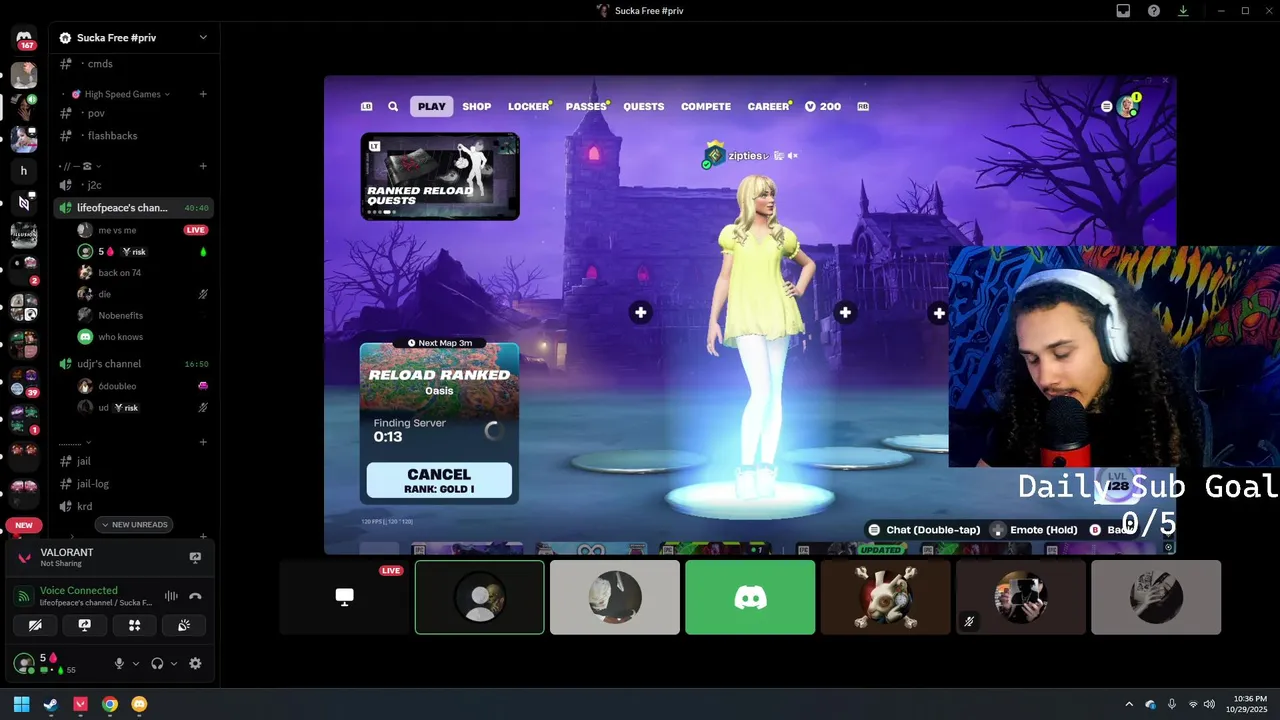
Task: Open the jail-log text channel
Action: click(x=134, y=484)
